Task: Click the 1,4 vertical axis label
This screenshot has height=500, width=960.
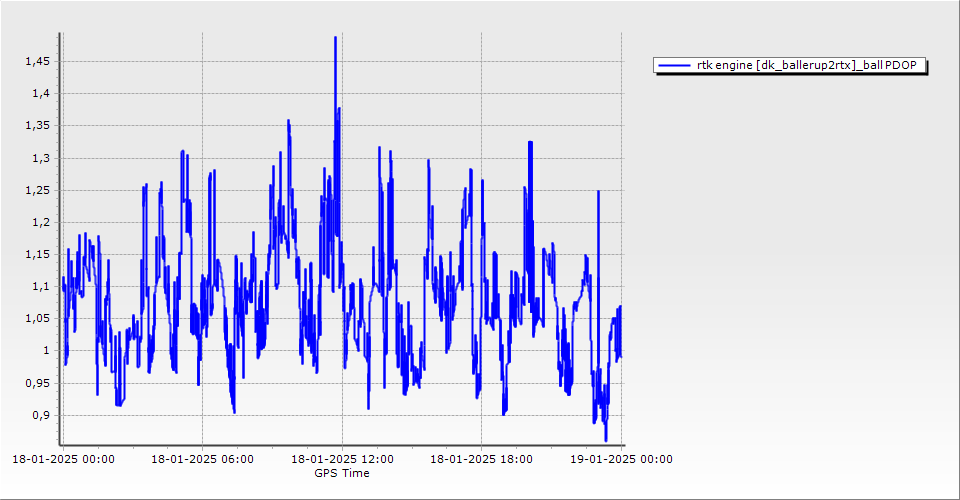Action: point(39,93)
